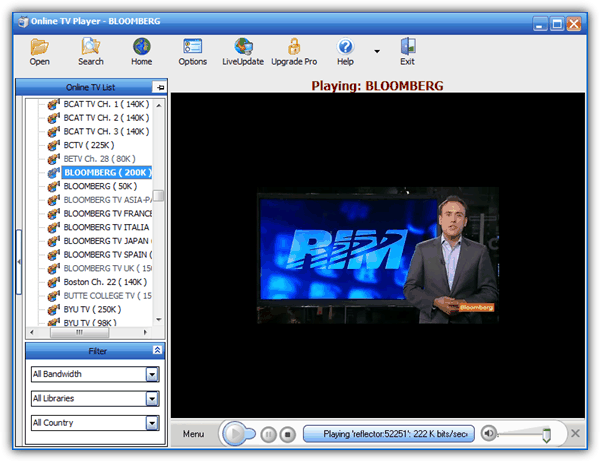Select BETV Ch. 28 (80K) channel
The height and width of the screenshot is (461, 600).
[99, 159]
